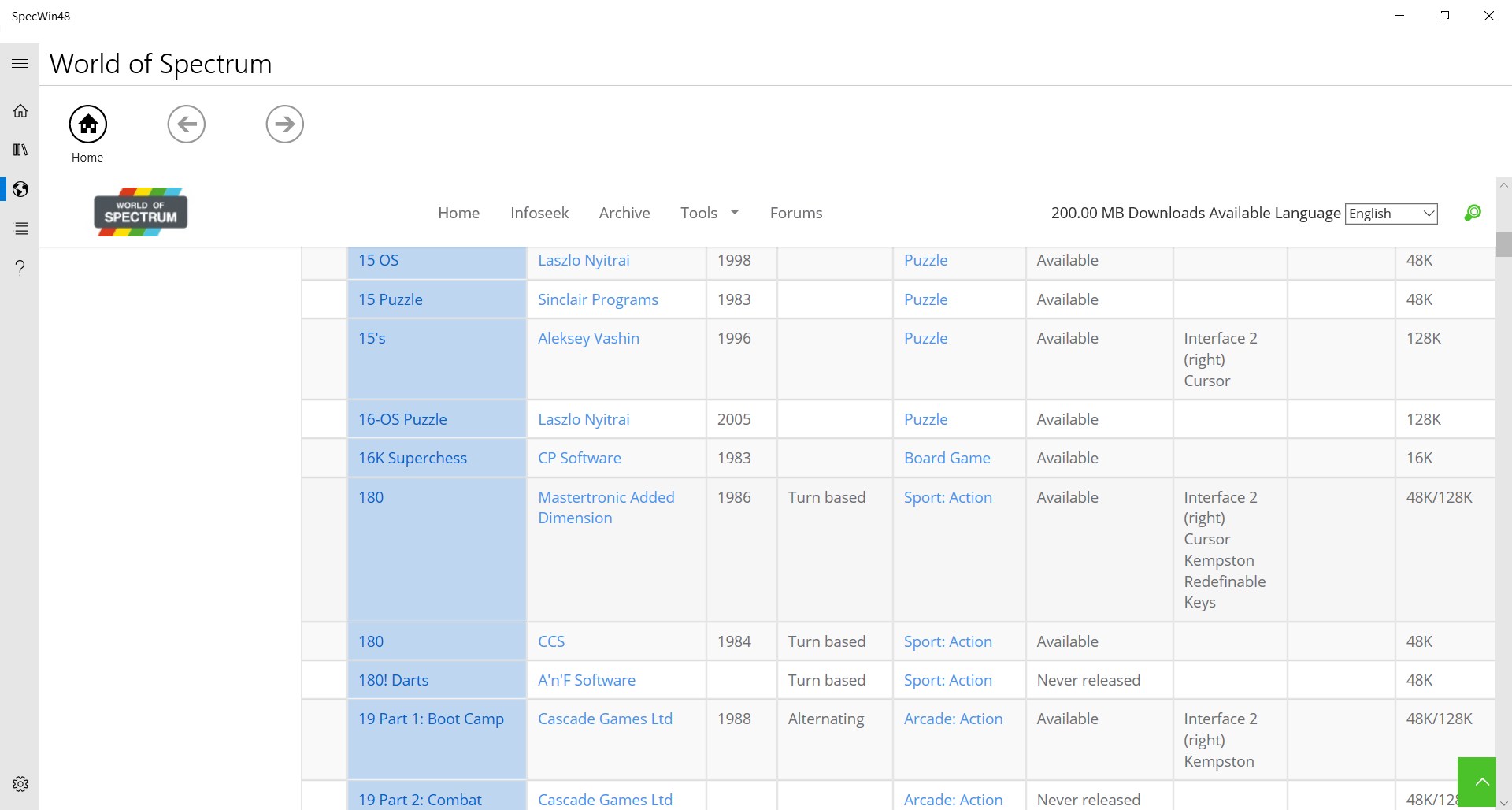Open the 180! Darts game entry
This screenshot has width=1512, height=810.
394,680
